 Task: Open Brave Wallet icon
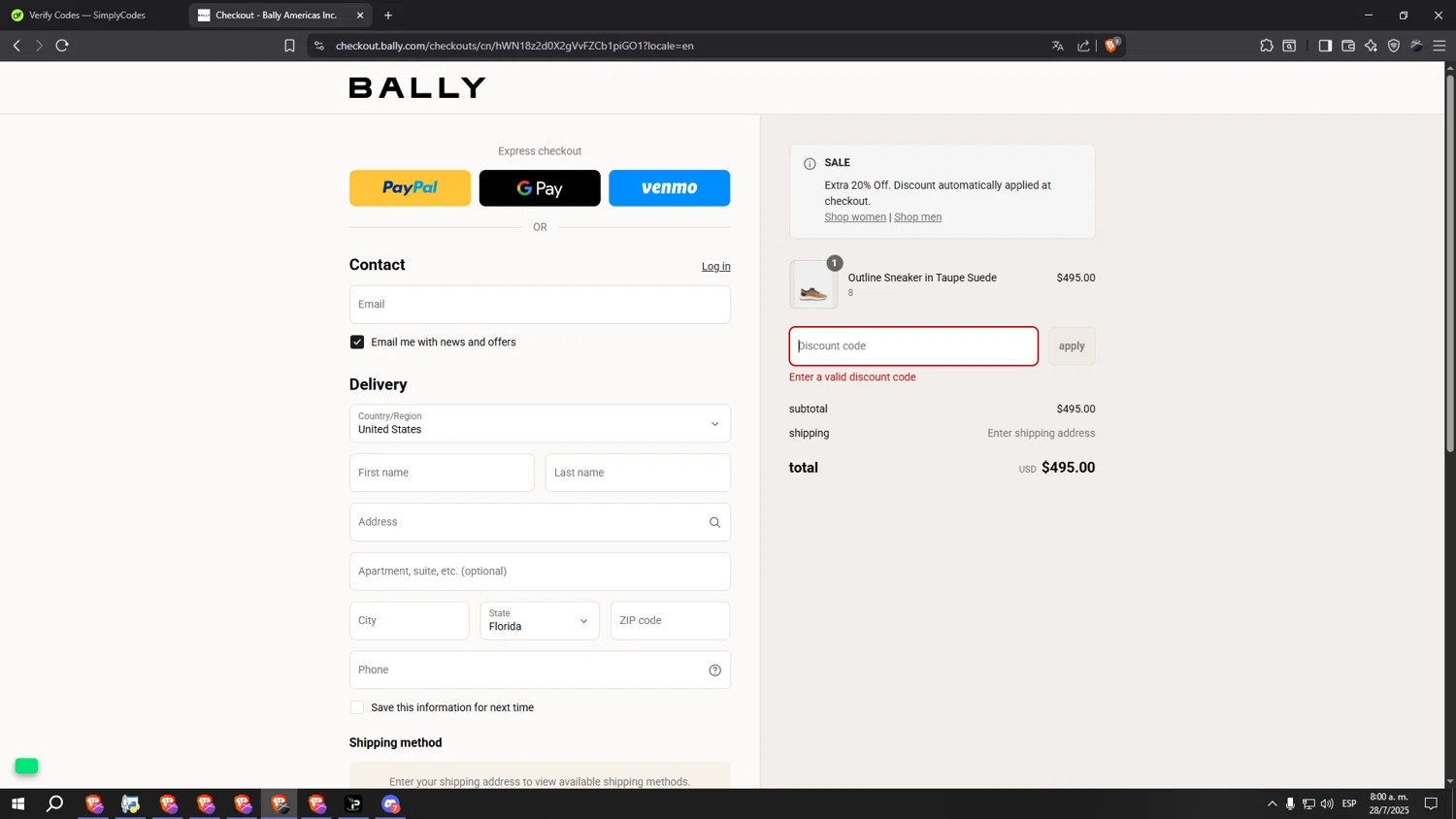tap(1348, 46)
